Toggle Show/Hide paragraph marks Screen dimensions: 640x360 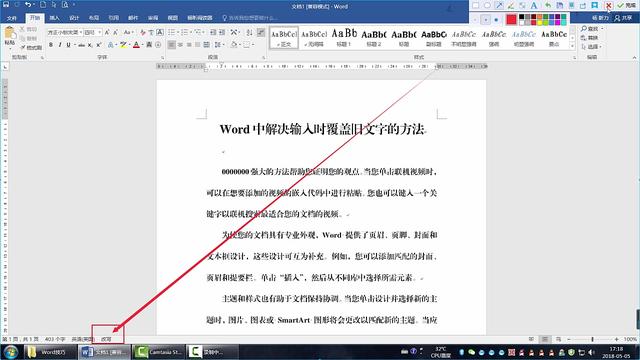[x=261, y=32]
